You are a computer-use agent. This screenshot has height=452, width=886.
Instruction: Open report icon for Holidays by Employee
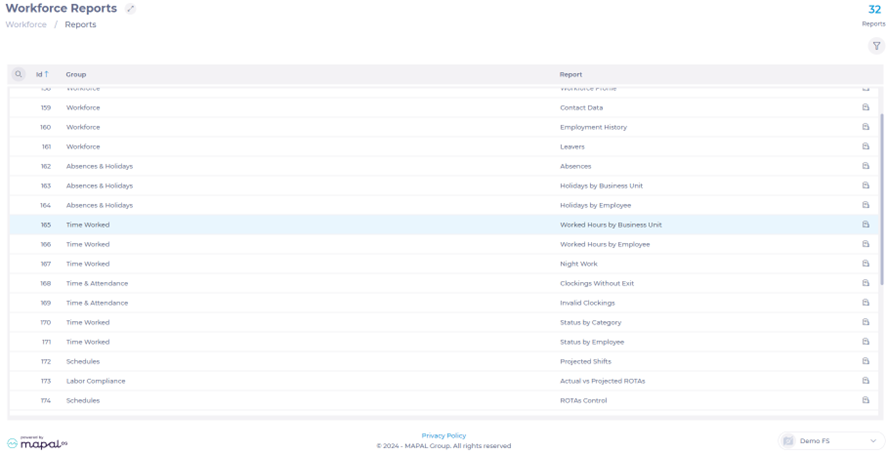(x=865, y=205)
